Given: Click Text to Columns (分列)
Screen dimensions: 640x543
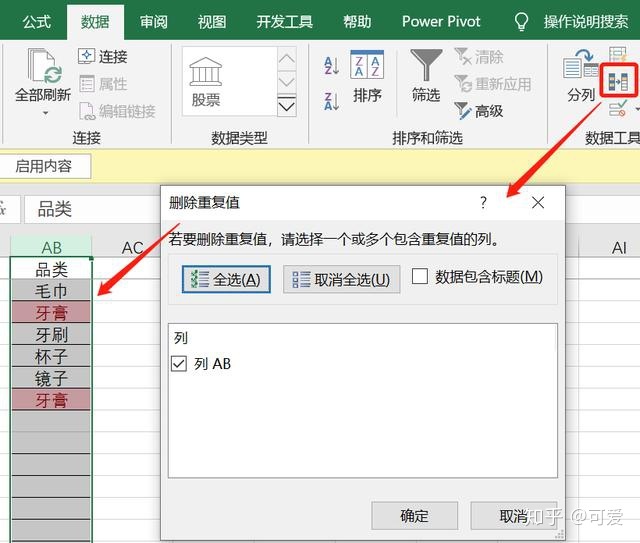Looking at the screenshot, I should pyautogui.click(x=580, y=76).
